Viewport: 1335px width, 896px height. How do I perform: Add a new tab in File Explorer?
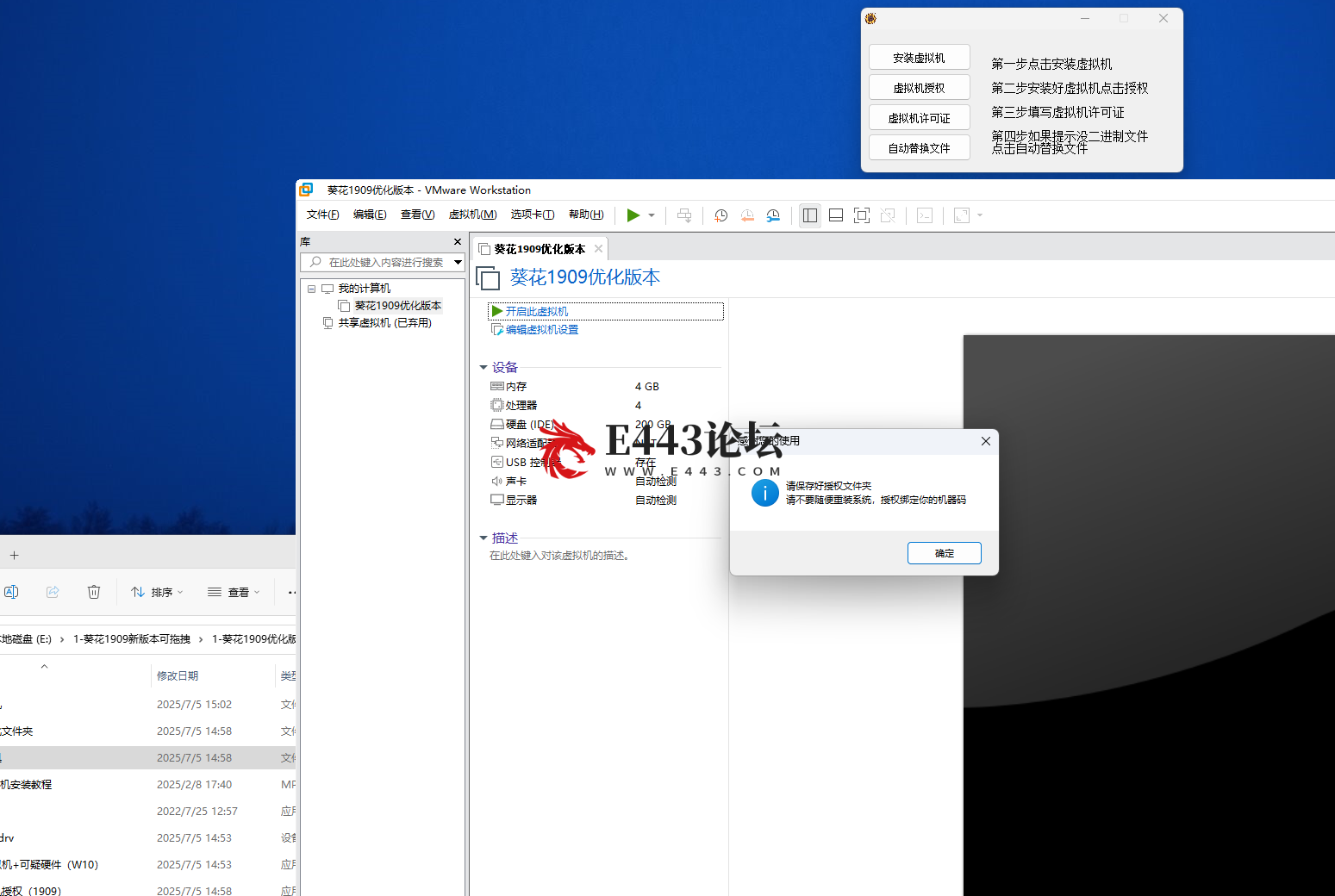pyautogui.click(x=14, y=556)
